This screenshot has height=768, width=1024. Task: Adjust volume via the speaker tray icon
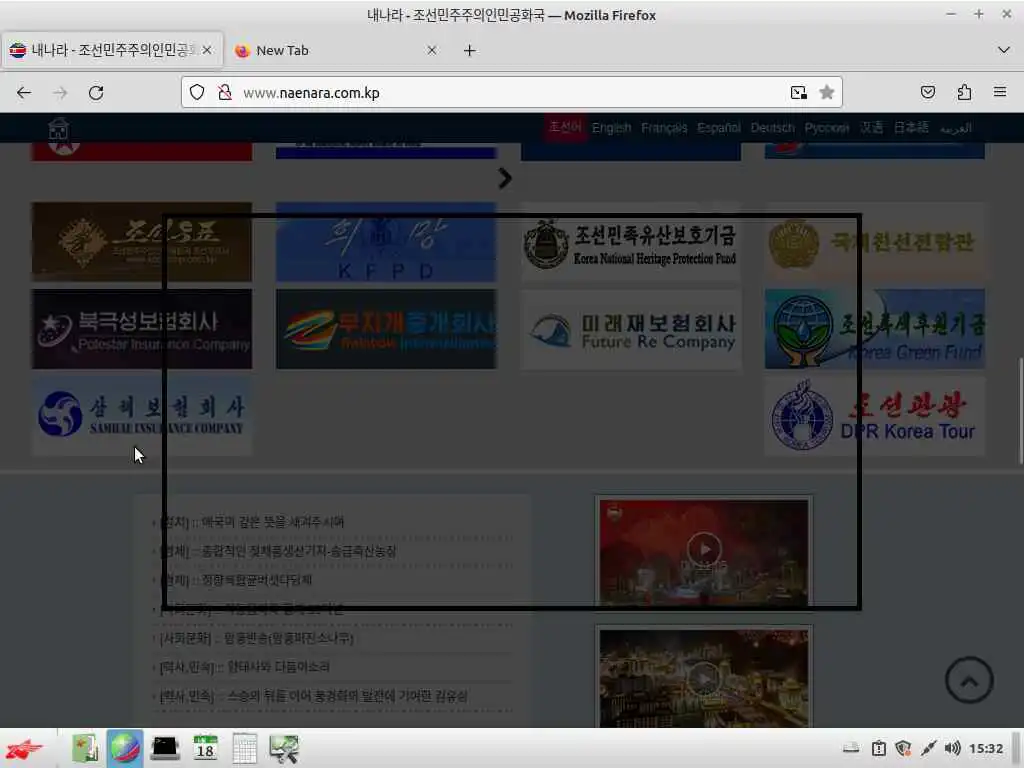(952, 748)
